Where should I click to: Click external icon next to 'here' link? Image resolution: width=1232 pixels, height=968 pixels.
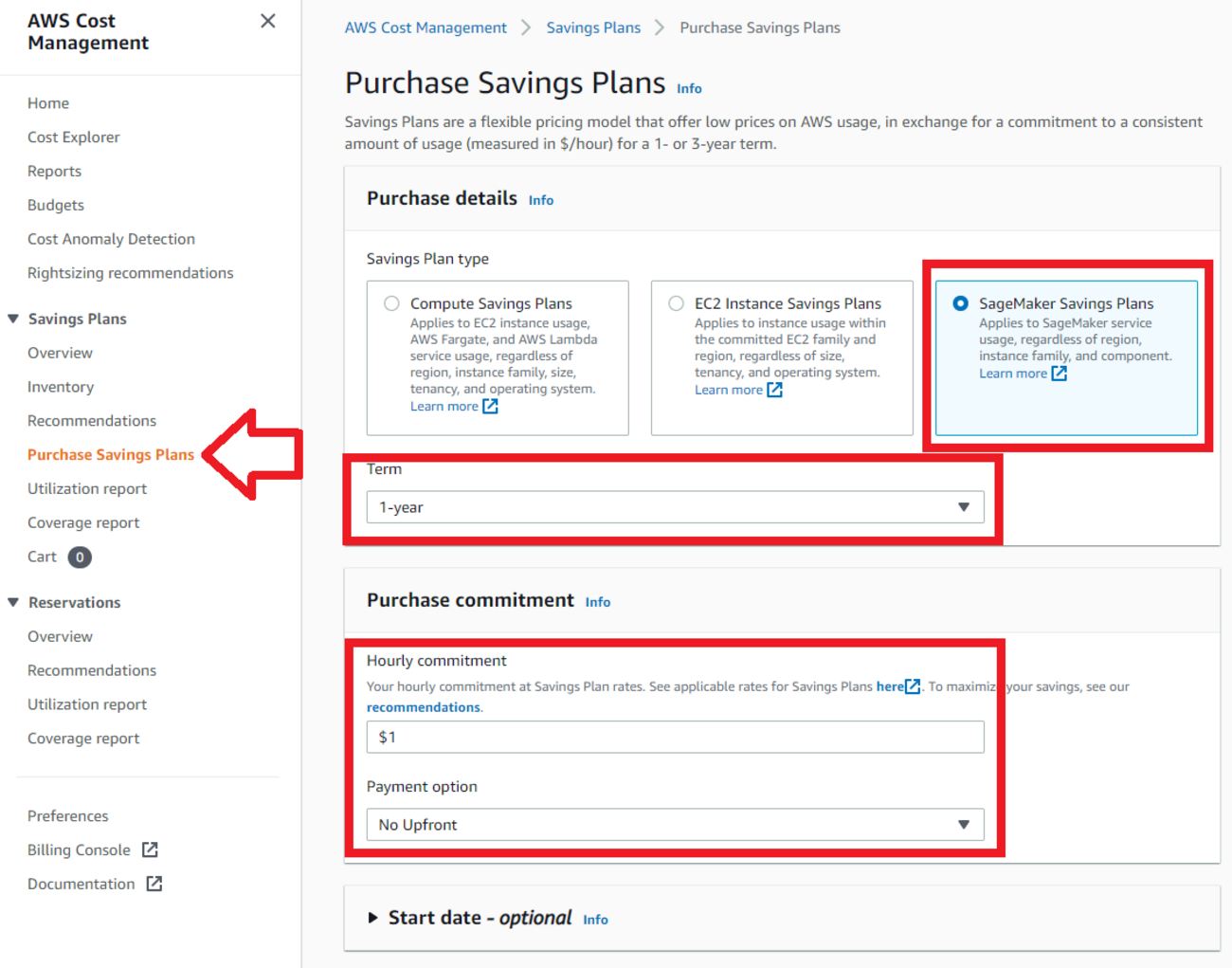click(913, 686)
